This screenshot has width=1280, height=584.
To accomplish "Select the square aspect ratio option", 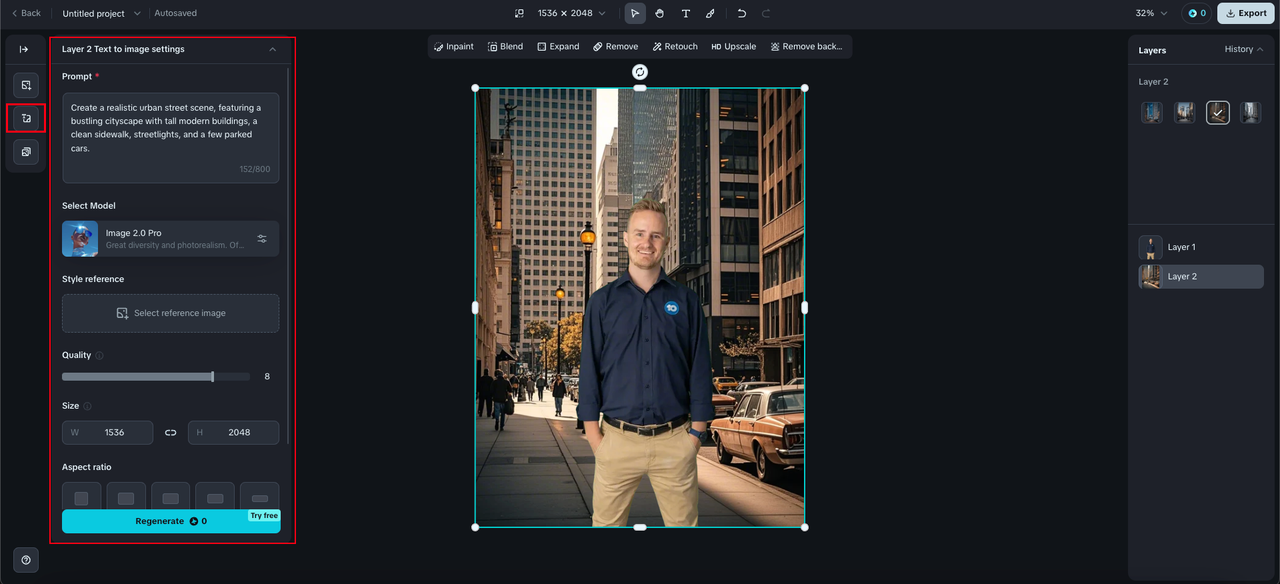I will tap(81, 498).
